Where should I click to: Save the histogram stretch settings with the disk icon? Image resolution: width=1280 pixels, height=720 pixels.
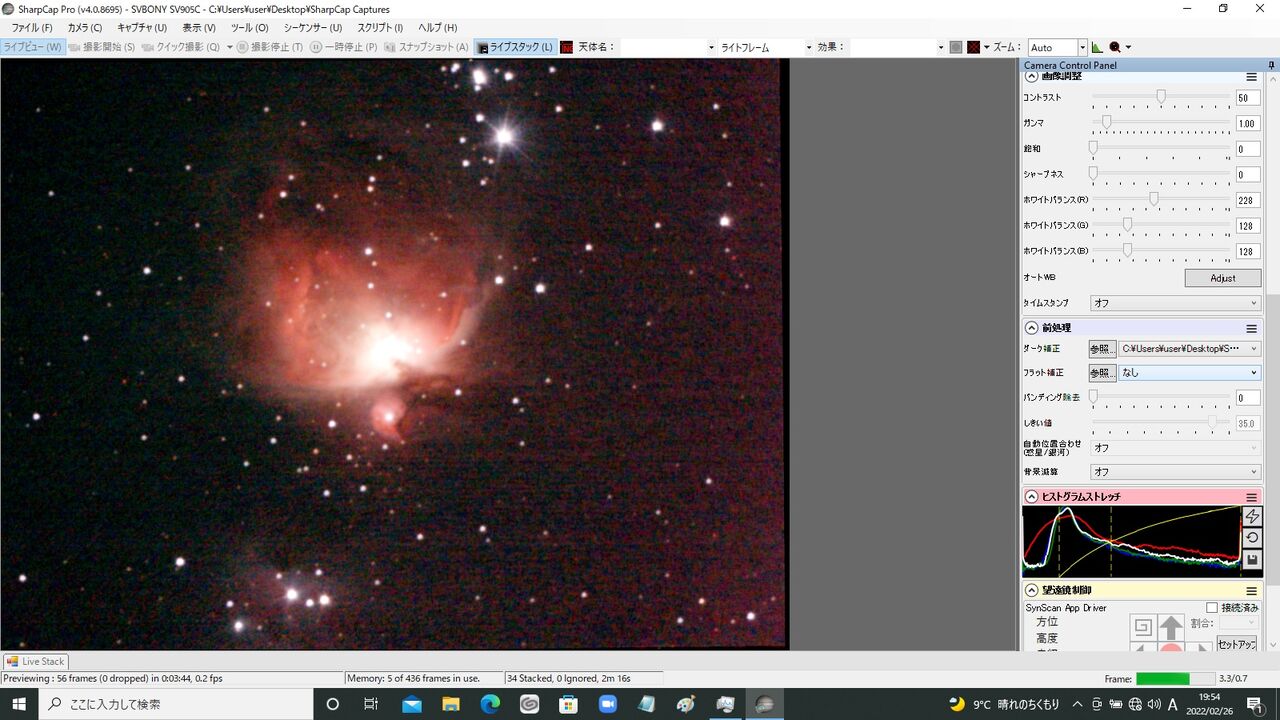(1252, 560)
